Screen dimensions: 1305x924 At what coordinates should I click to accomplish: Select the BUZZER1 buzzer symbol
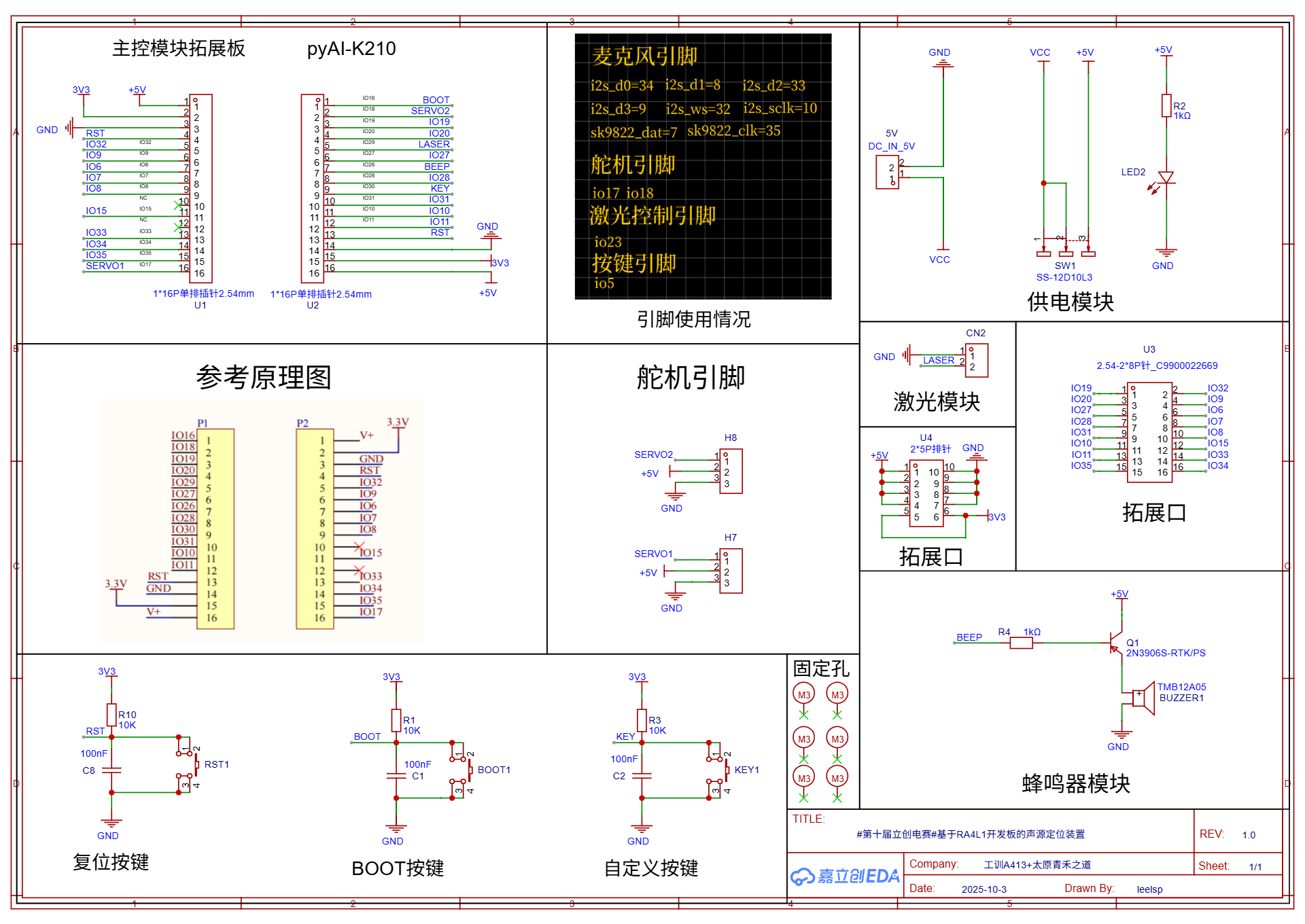click(1143, 698)
